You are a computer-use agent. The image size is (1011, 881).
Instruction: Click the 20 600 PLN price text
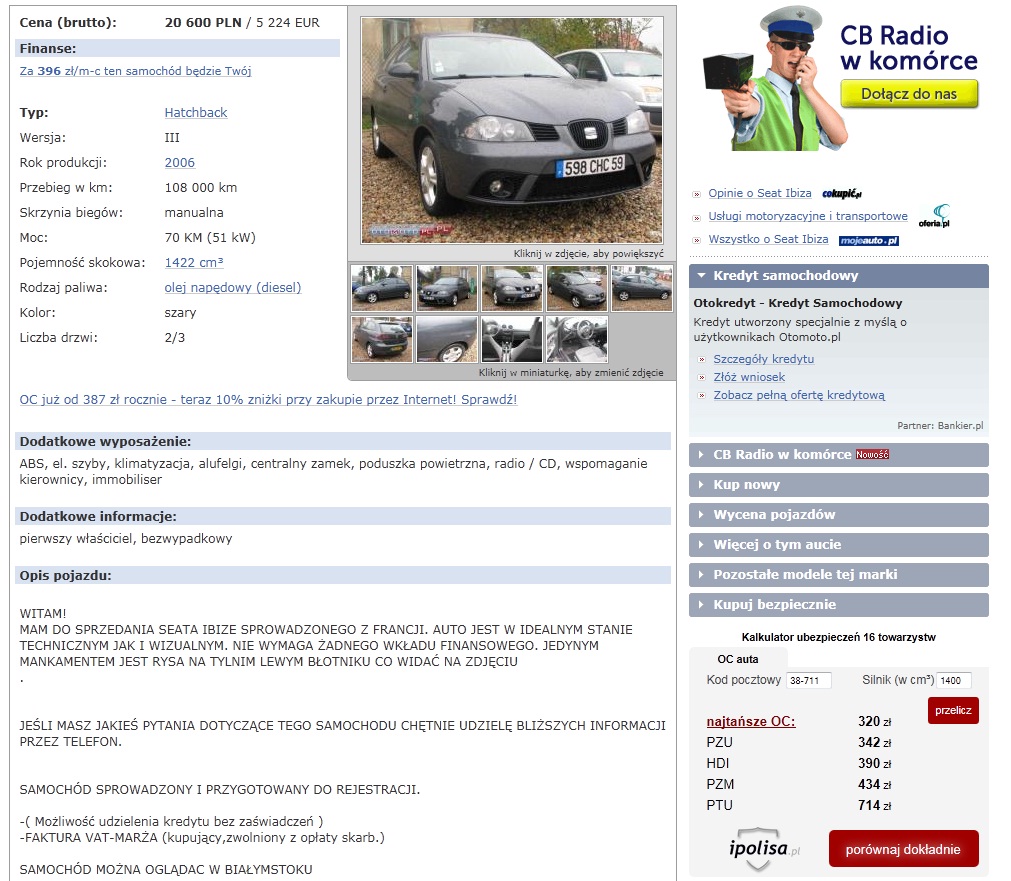pyautogui.click(x=203, y=23)
